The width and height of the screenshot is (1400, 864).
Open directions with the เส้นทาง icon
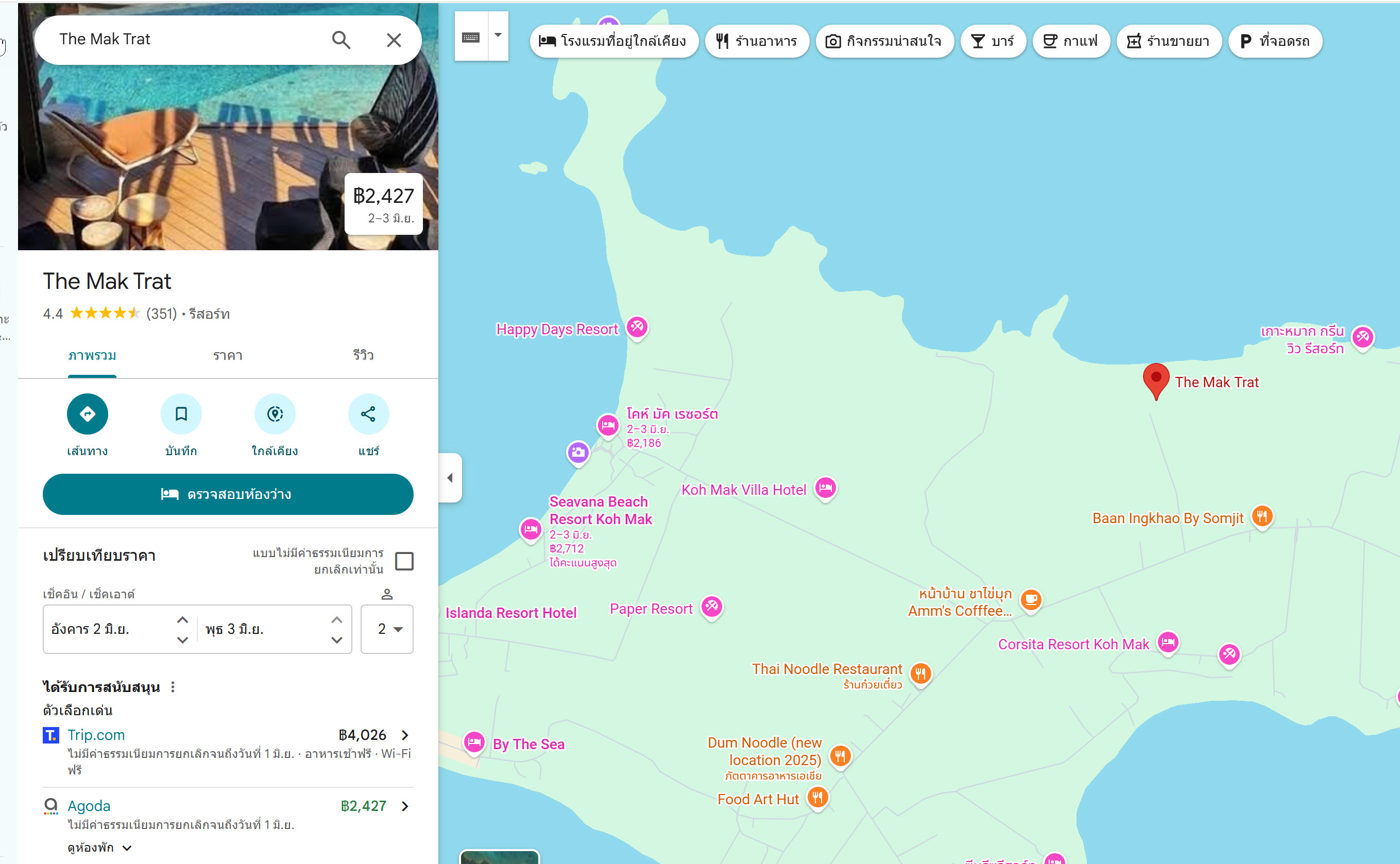click(88, 414)
